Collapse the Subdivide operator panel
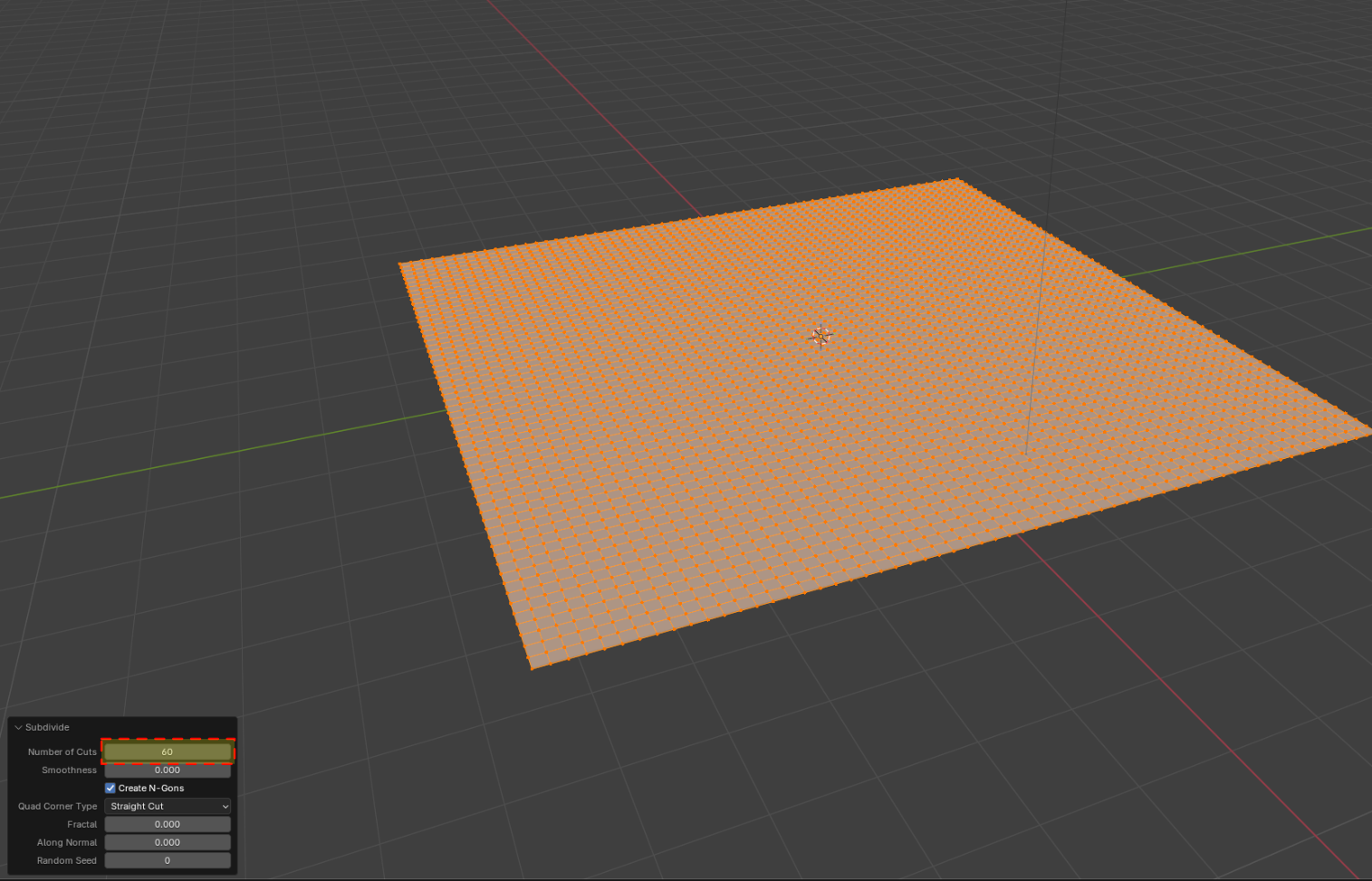Image resolution: width=1372 pixels, height=881 pixels. [x=18, y=727]
